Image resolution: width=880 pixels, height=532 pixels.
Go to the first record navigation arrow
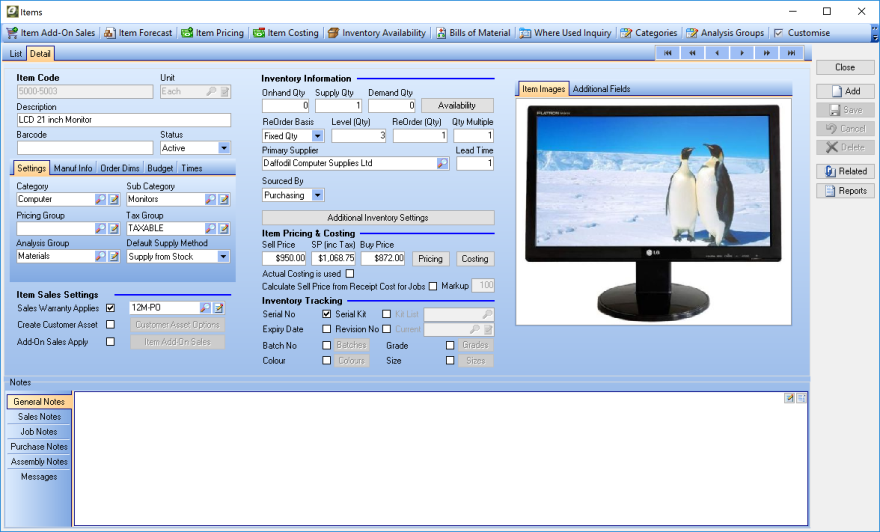pos(668,53)
